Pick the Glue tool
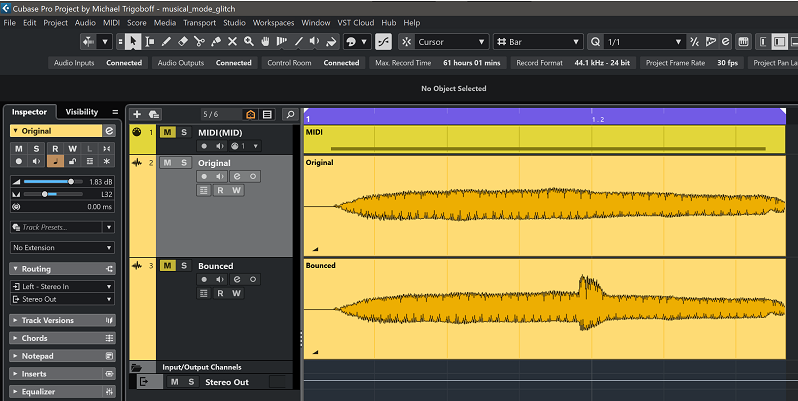The height and width of the screenshot is (401, 798). point(216,42)
